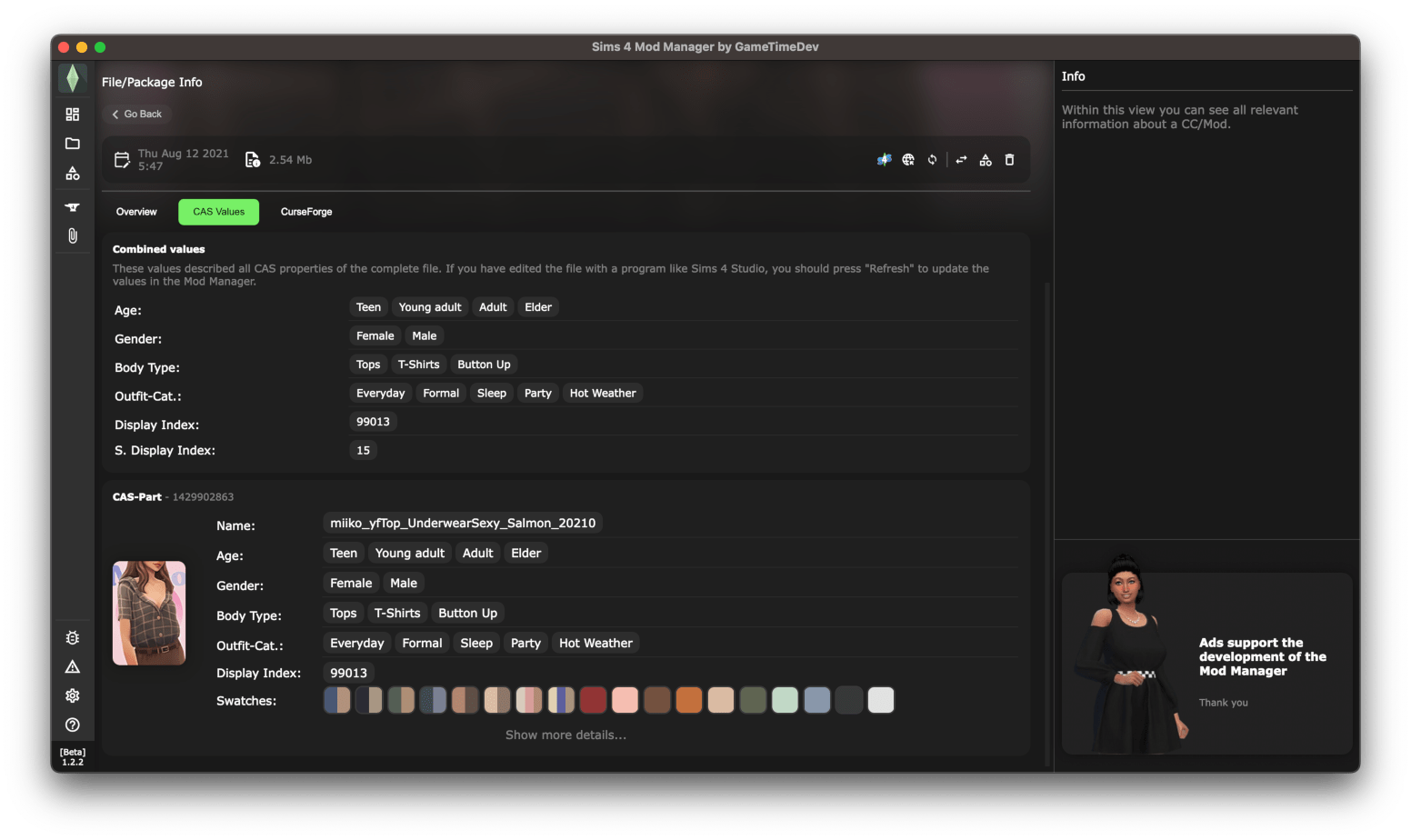Switch to the Overview tab
The image size is (1411, 840).
(x=136, y=212)
